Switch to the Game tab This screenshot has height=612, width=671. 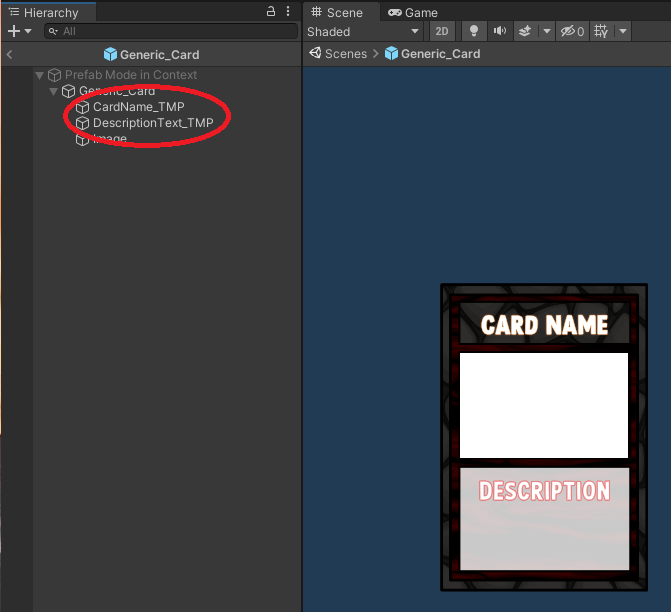pos(413,13)
